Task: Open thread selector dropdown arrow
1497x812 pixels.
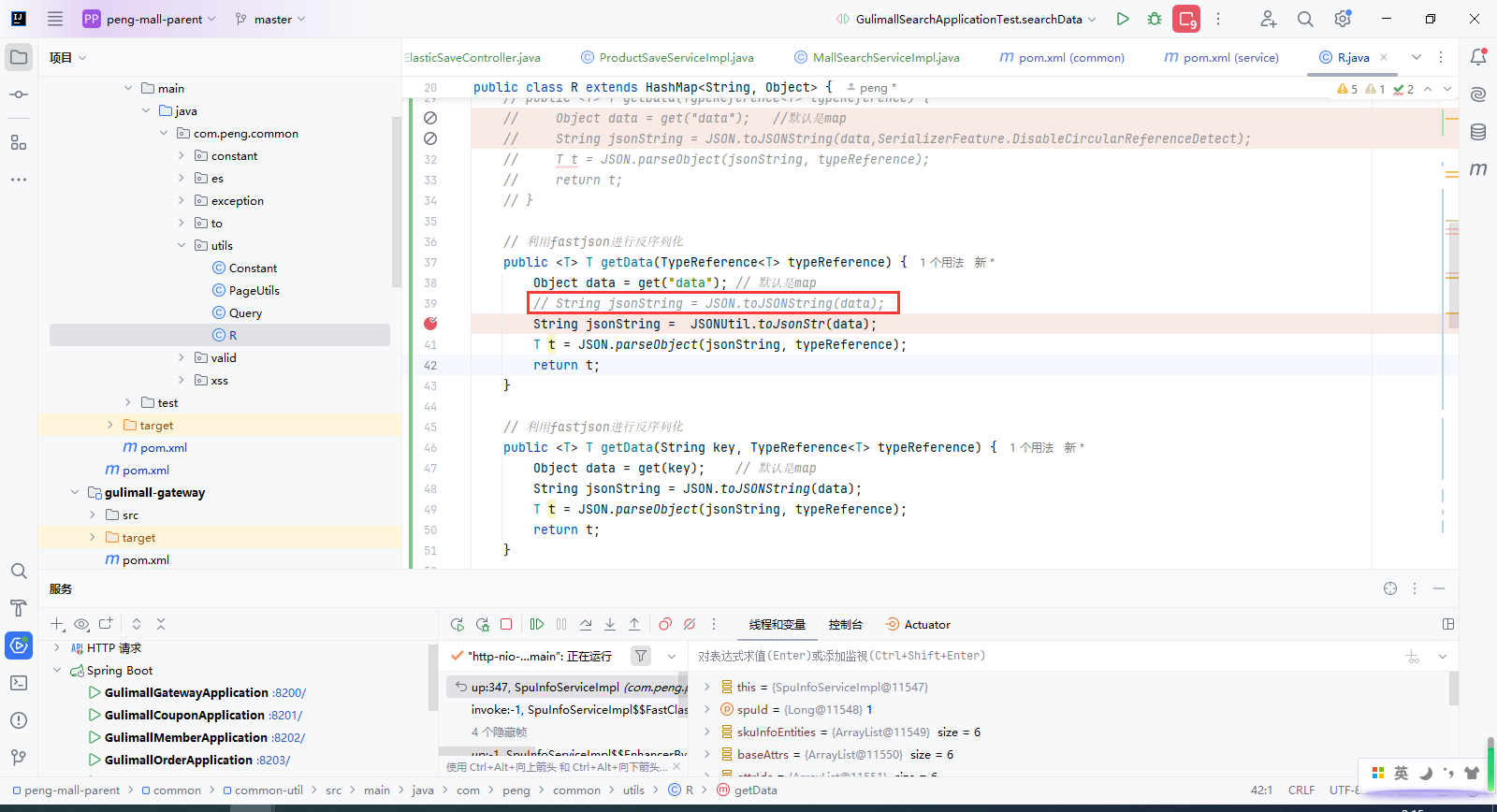Action: [672, 656]
